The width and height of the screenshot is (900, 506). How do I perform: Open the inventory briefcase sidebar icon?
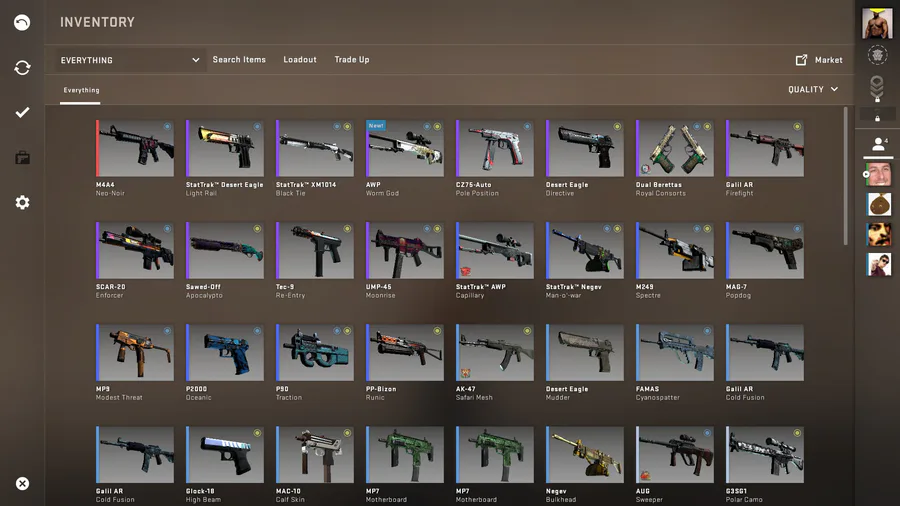point(22,157)
